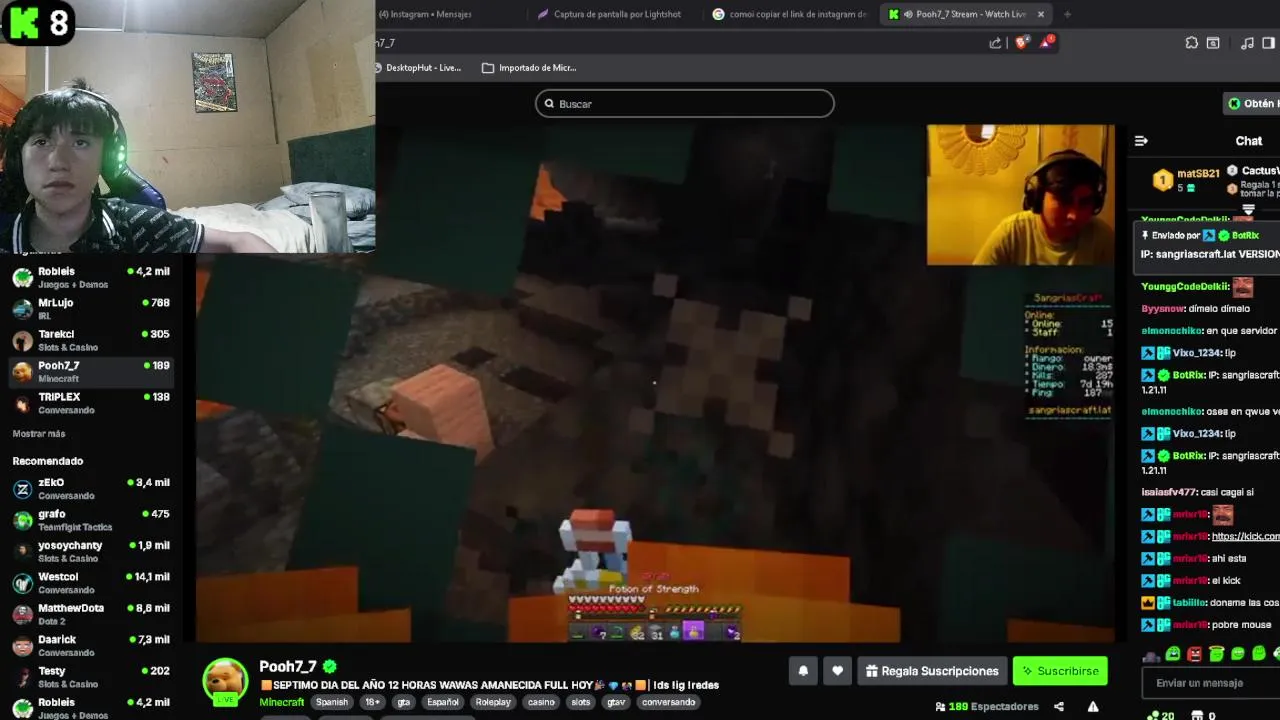Select the casino tag
The image size is (1280, 720).
pos(541,702)
